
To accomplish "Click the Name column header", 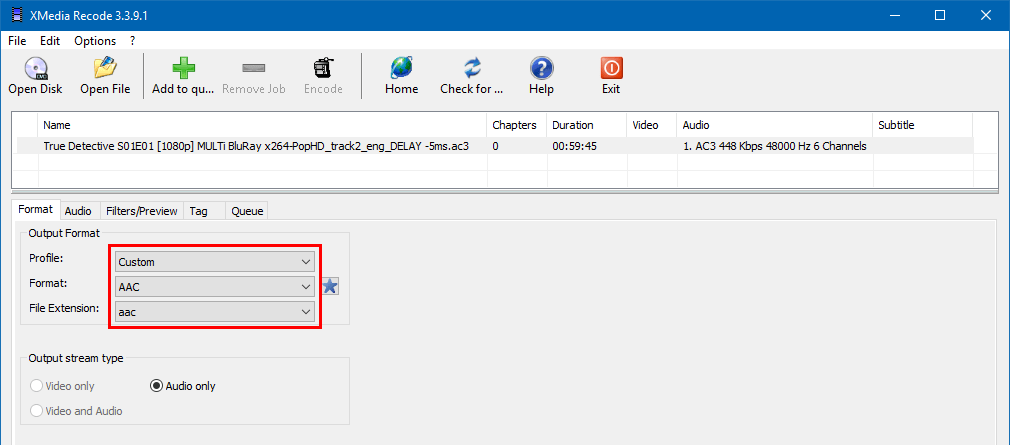I will pos(263,125).
